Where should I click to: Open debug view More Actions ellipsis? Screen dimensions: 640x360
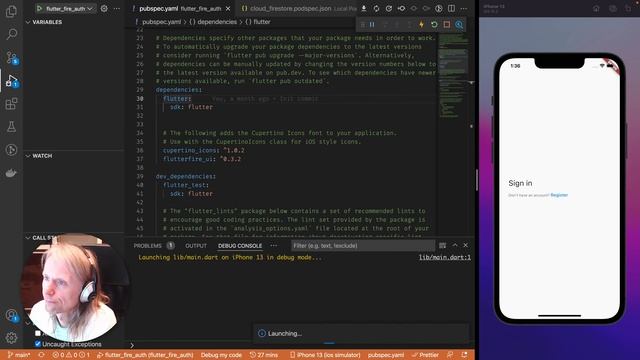click(x=117, y=8)
